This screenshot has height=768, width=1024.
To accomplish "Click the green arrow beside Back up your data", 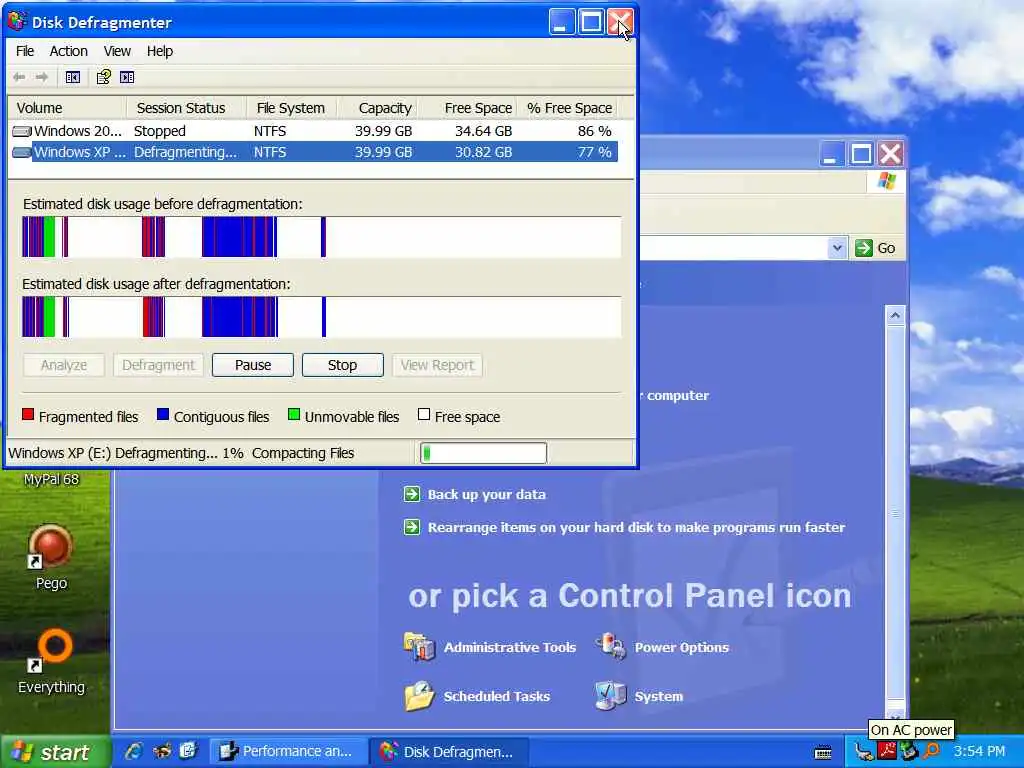I will tap(412, 494).
